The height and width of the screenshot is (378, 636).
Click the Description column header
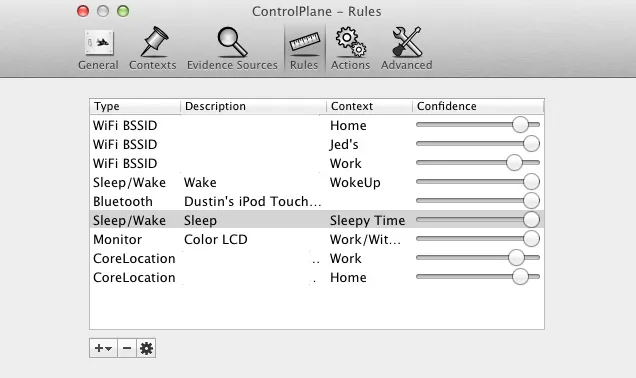coord(254,106)
